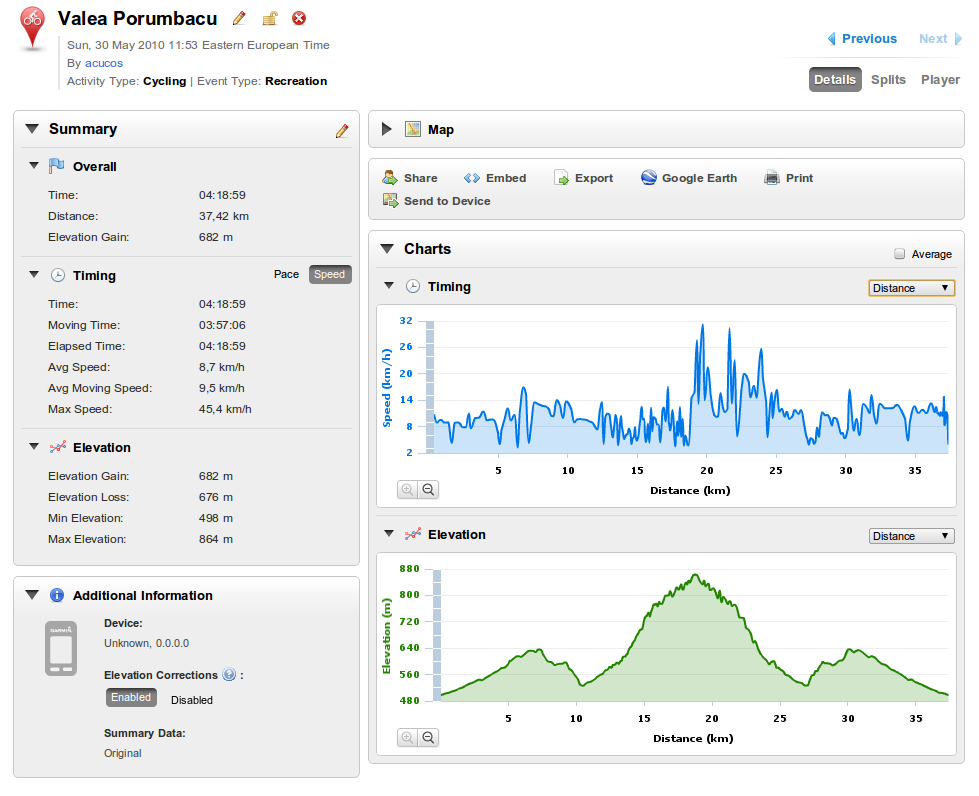Screen dimensions: 979x796
Task: Click the speed peak on Timing chart
Action: [702, 325]
